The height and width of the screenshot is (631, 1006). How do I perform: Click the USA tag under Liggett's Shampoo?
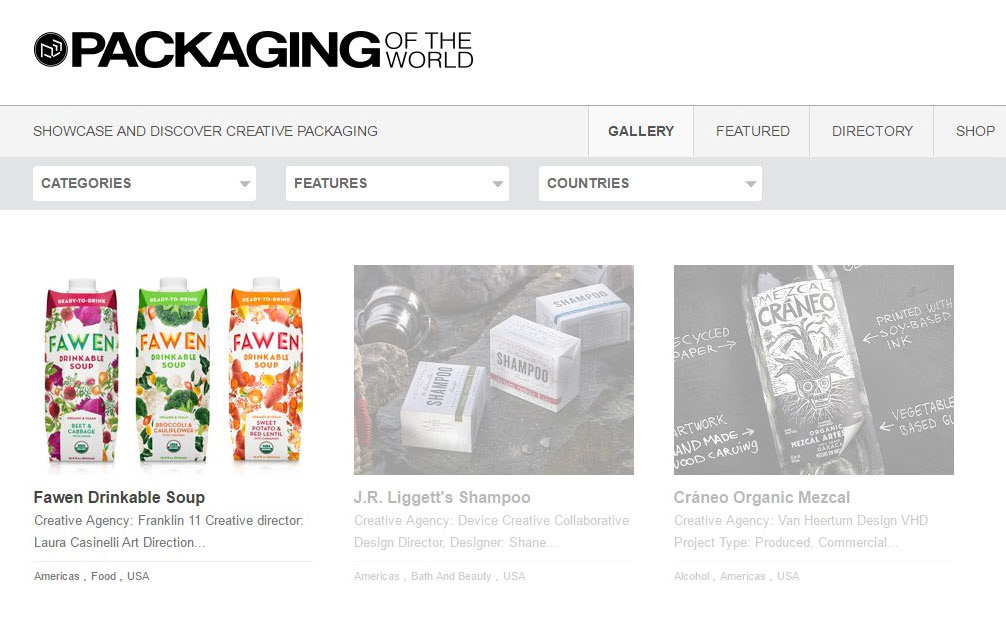514,576
